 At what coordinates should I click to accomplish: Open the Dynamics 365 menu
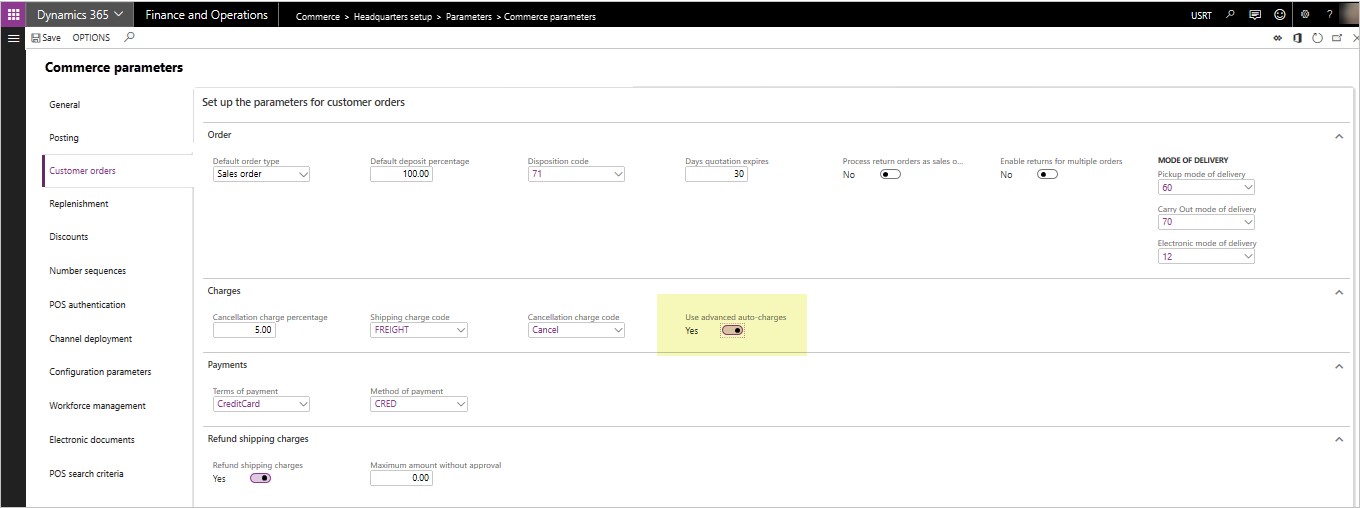[x=81, y=15]
